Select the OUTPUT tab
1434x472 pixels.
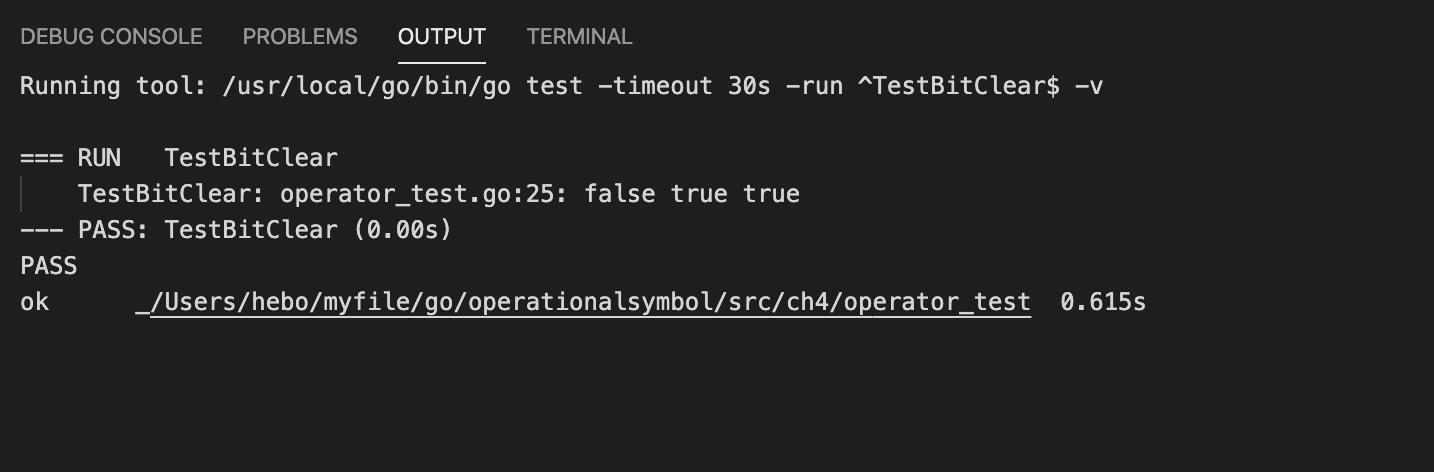pyautogui.click(x=442, y=37)
